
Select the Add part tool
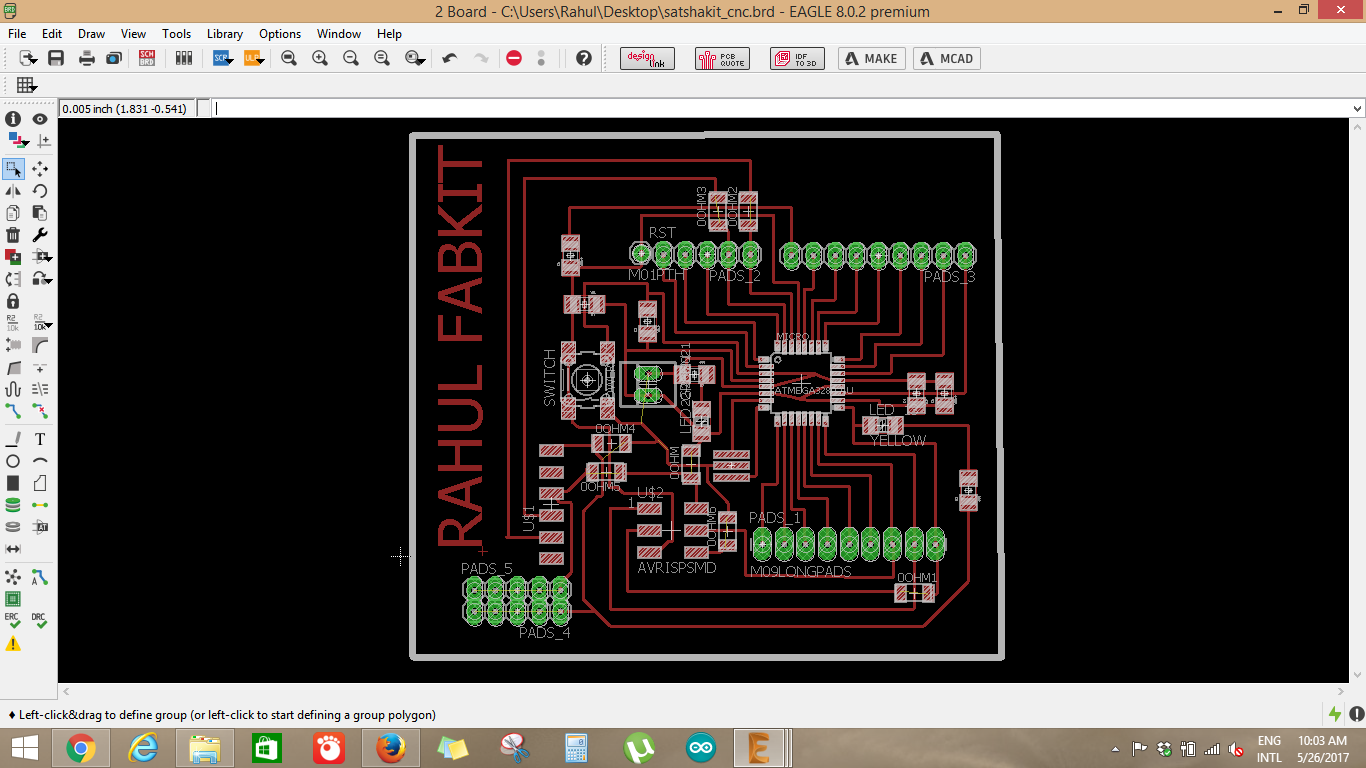pos(13,257)
